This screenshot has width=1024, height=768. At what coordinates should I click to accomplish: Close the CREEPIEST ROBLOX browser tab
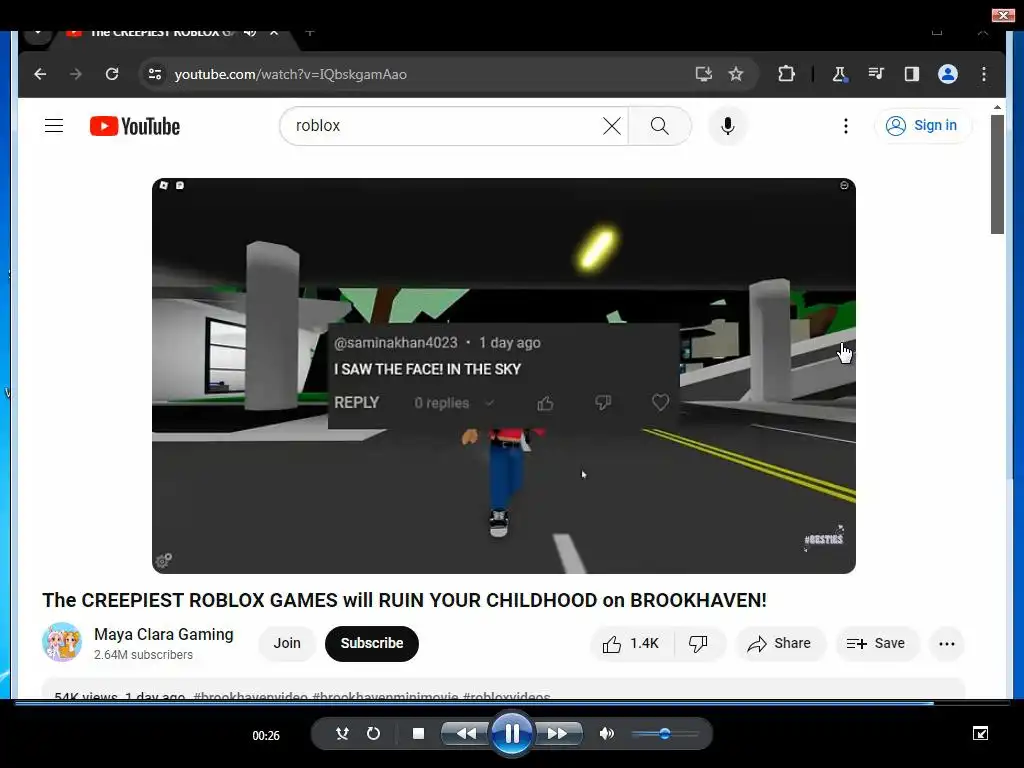[x=274, y=33]
